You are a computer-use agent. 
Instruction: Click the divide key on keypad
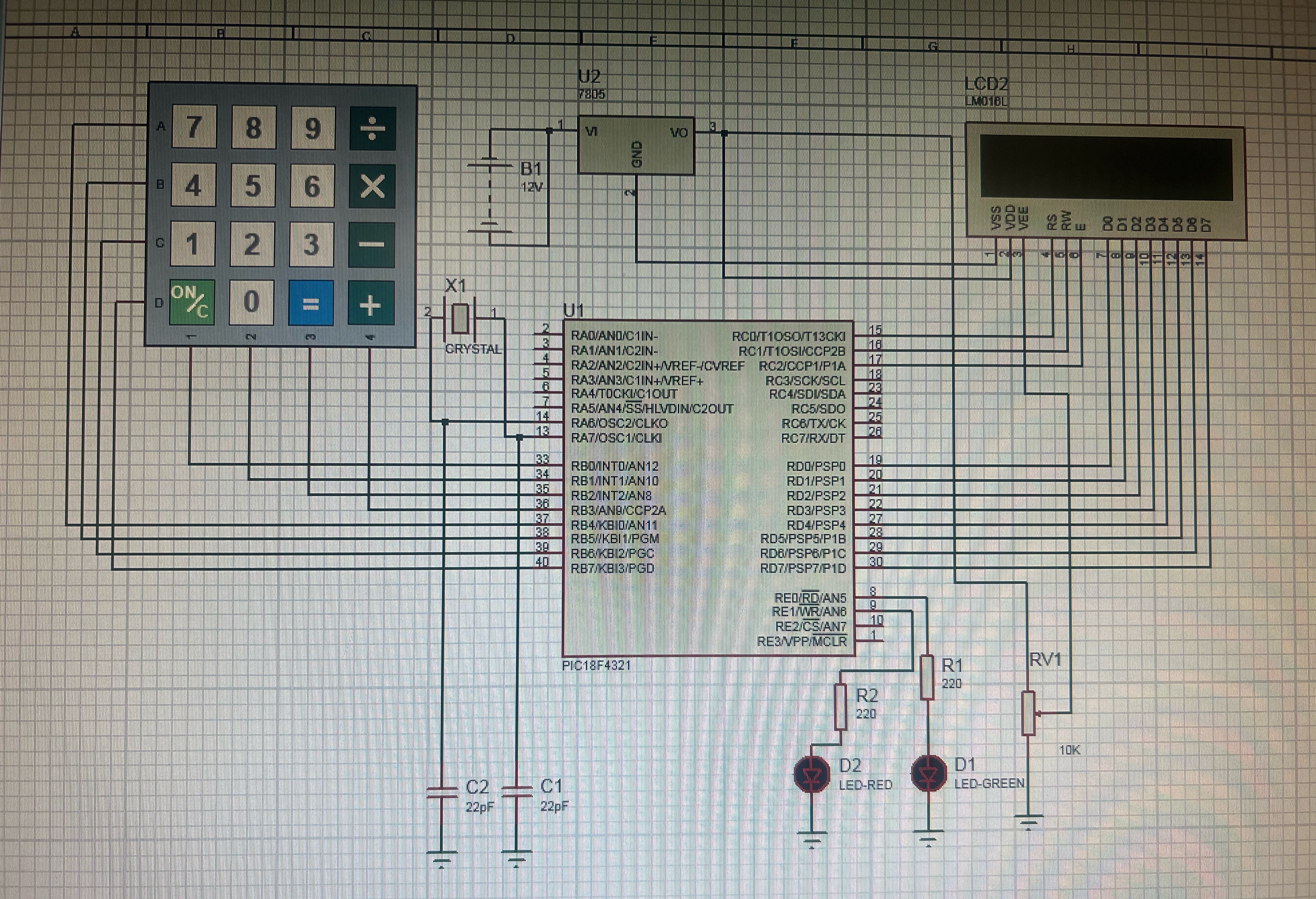click(x=372, y=129)
